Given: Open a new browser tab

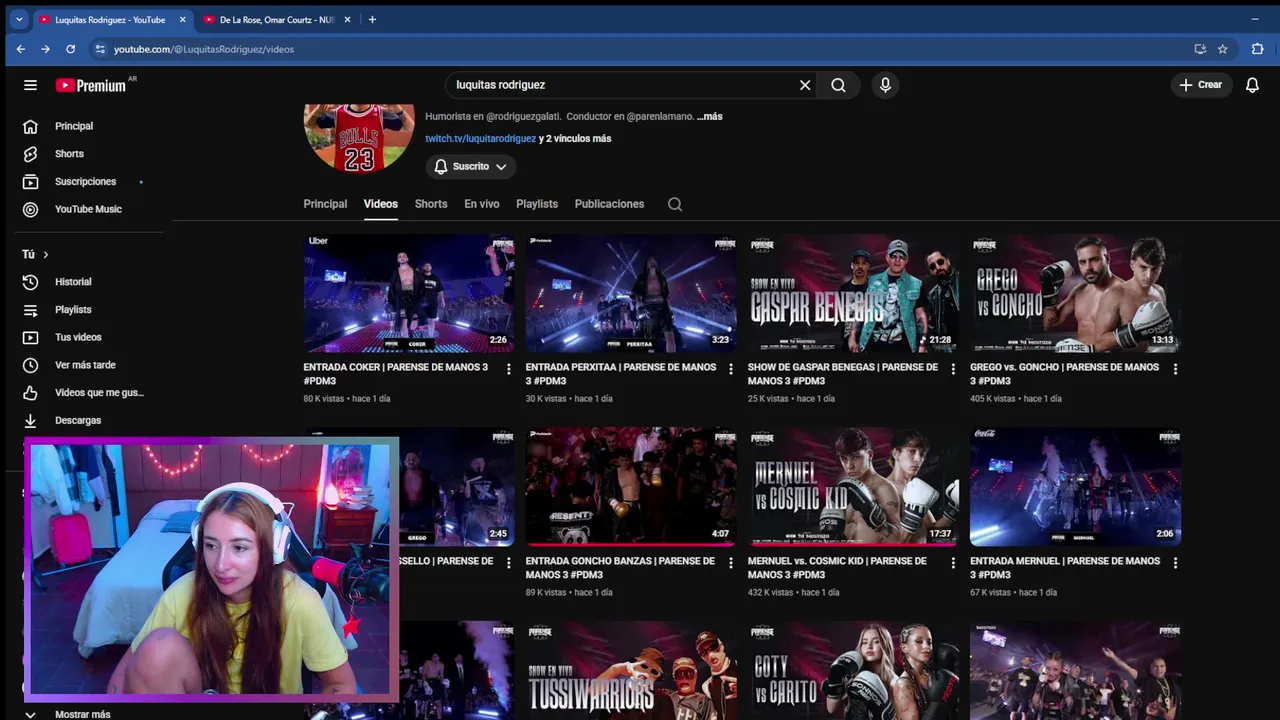Looking at the screenshot, I should [372, 19].
